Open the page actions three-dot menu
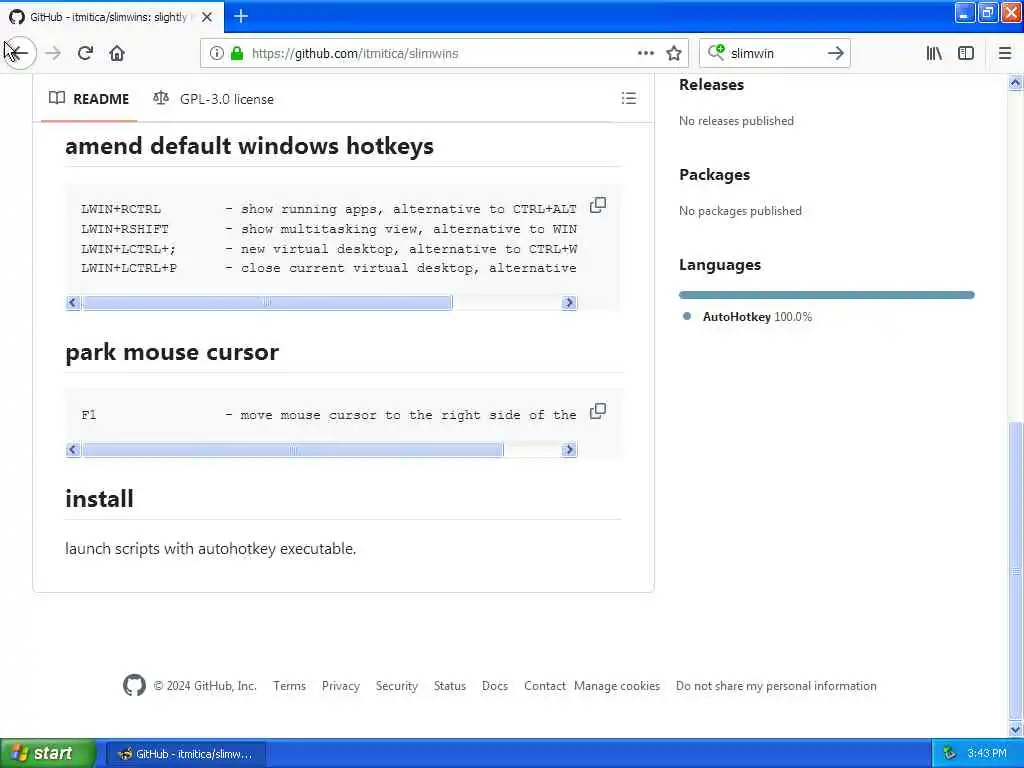Viewport: 1024px width, 768px height. (645, 54)
